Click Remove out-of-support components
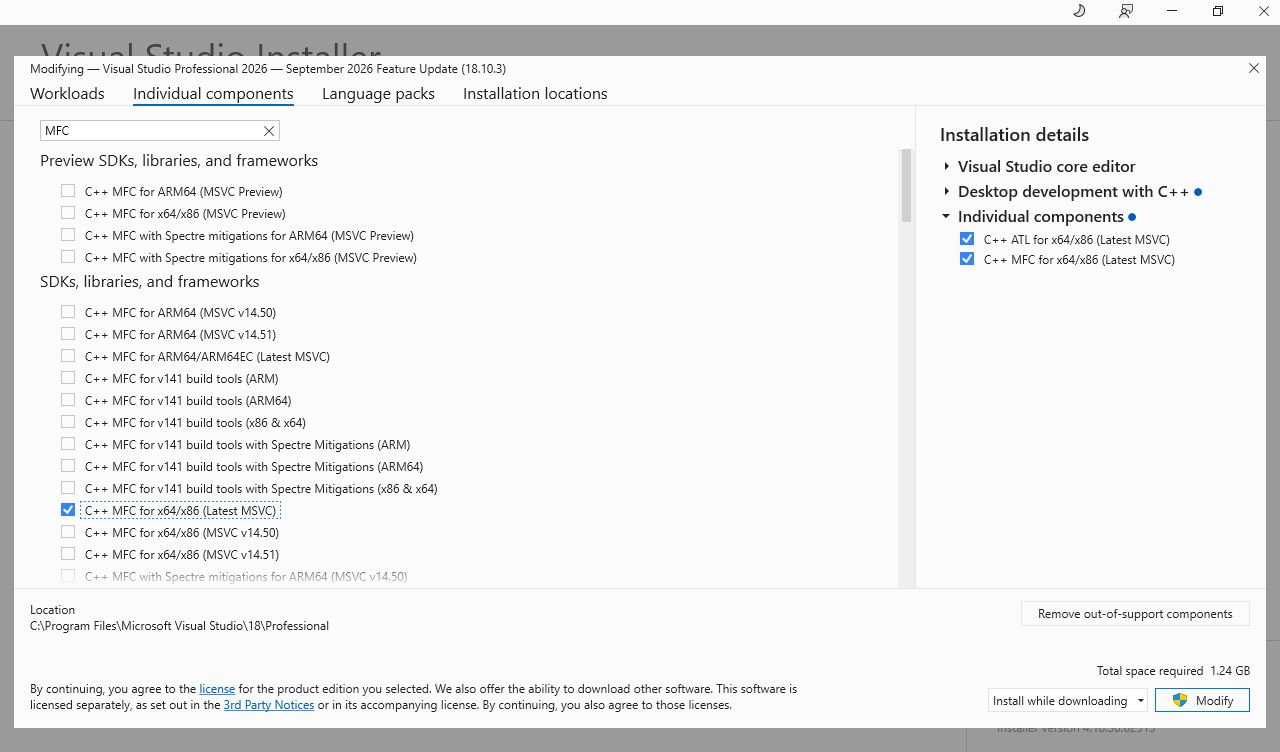This screenshot has height=752, width=1280. [x=1135, y=614]
